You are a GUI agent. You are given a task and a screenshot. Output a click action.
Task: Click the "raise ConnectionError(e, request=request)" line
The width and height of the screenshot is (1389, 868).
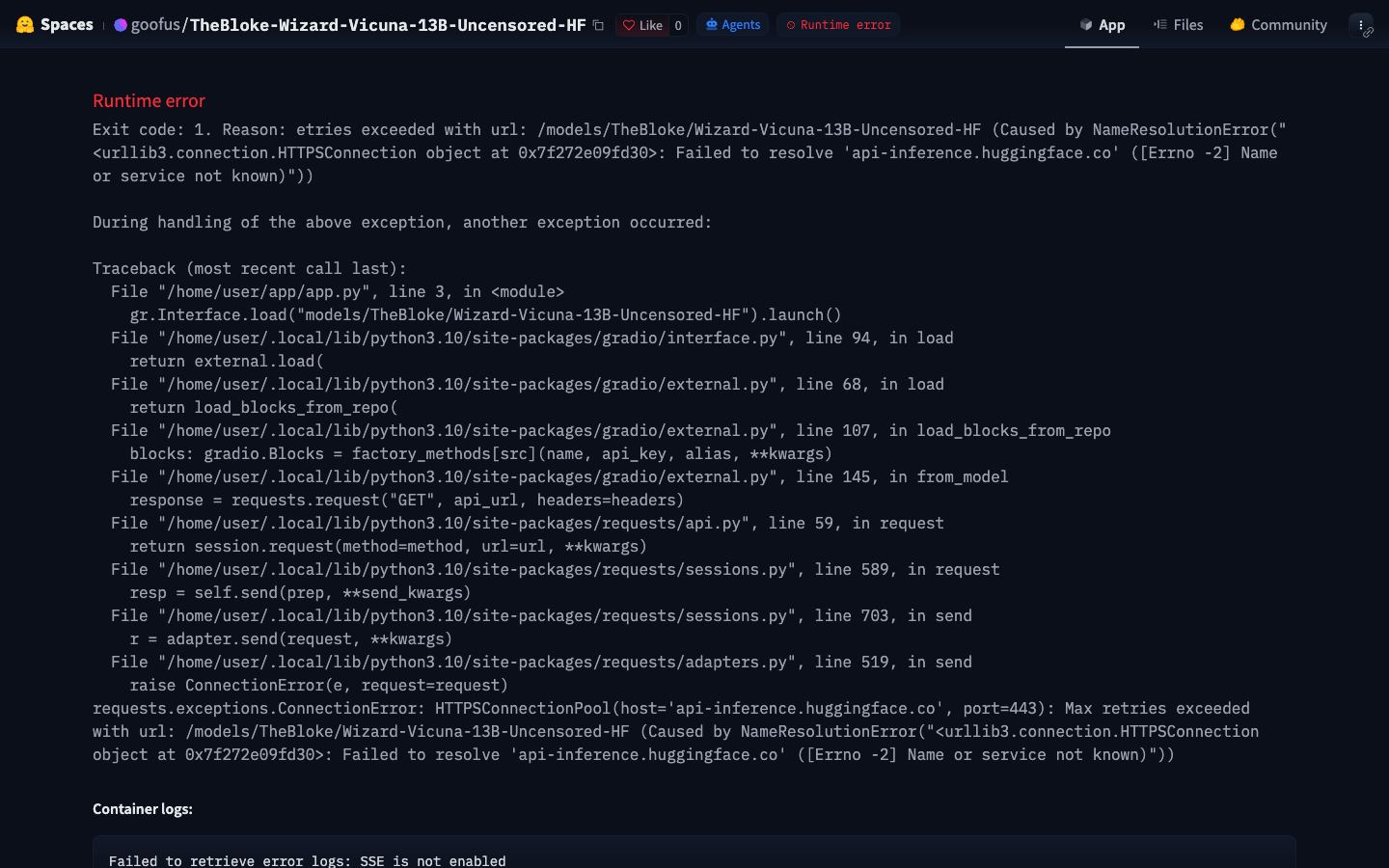[319, 685]
